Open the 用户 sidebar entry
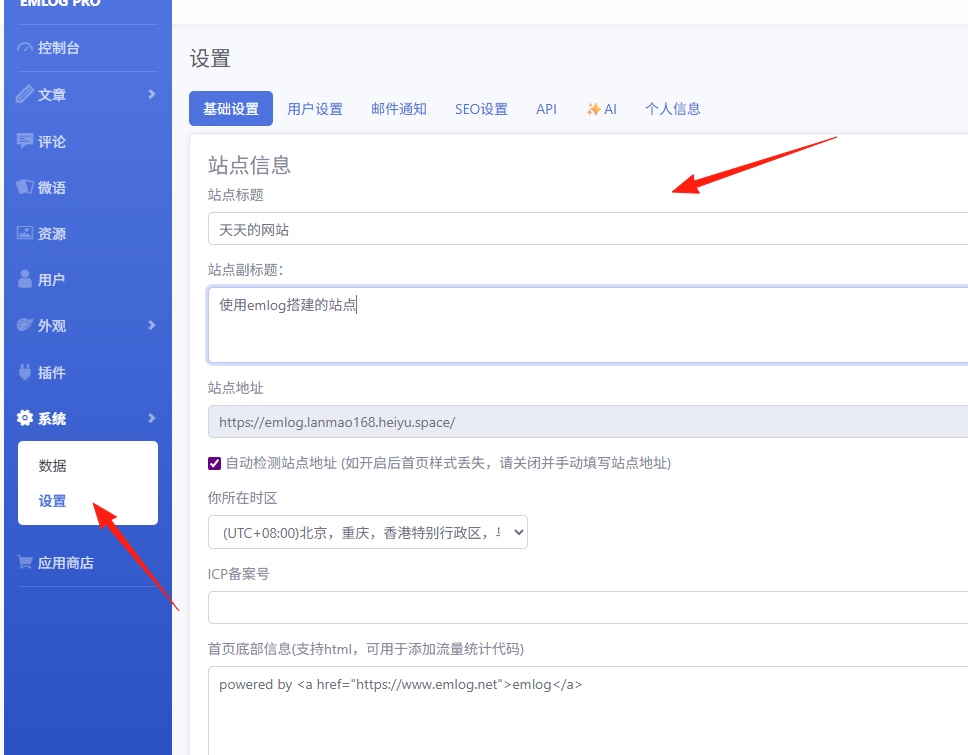The image size is (968, 755). (x=51, y=280)
